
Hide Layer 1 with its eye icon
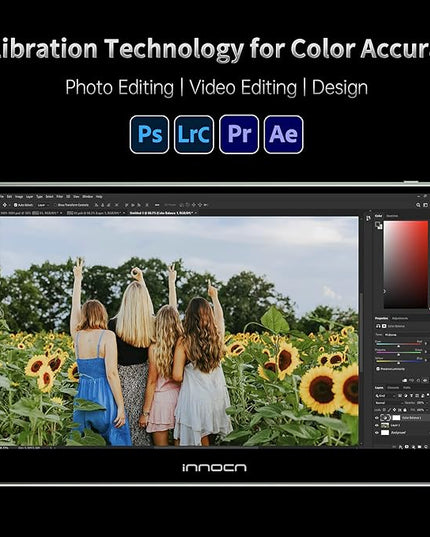(x=377, y=425)
